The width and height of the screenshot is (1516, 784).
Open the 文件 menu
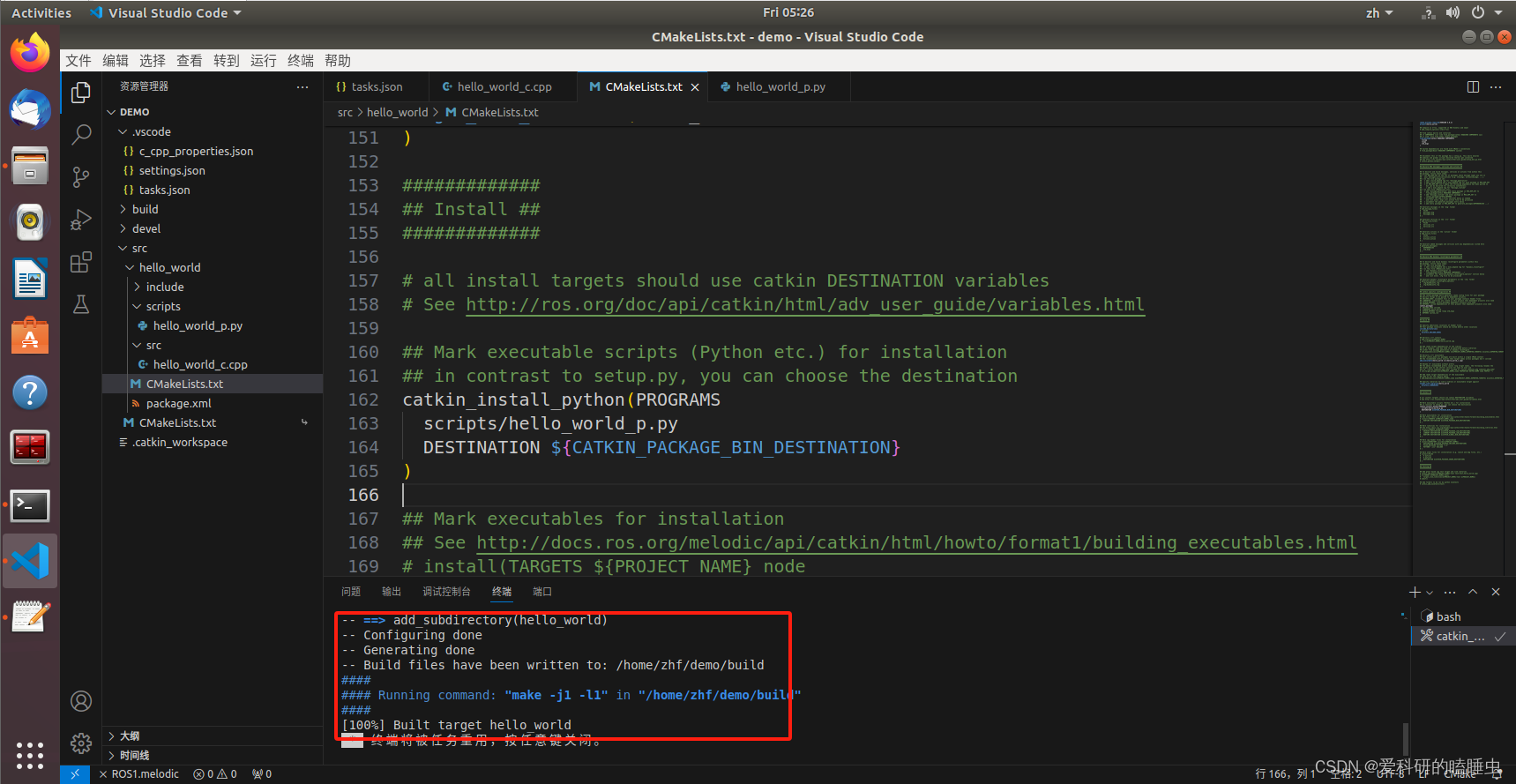(x=78, y=60)
